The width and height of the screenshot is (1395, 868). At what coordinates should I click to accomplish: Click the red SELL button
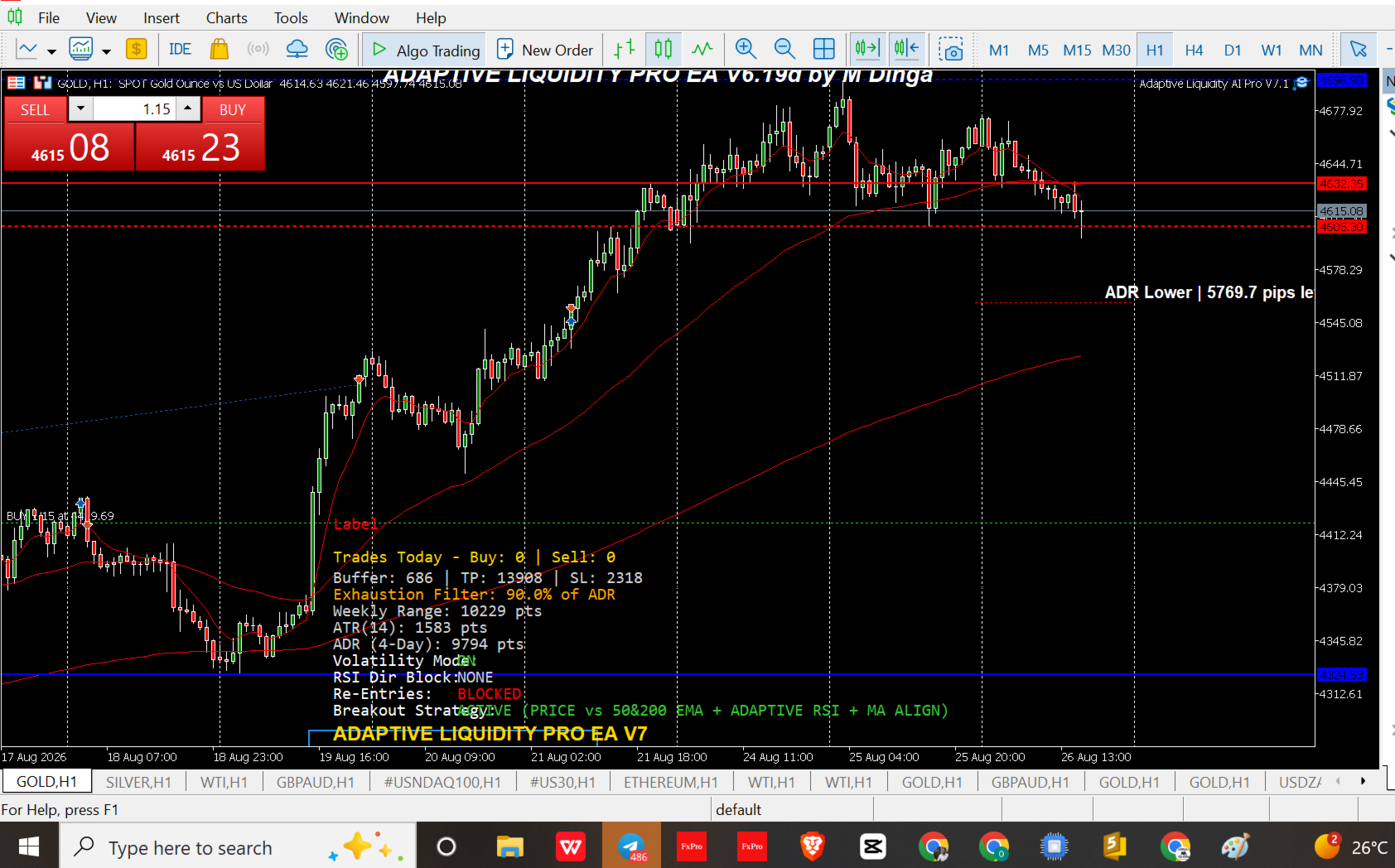(x=35, y=110)
